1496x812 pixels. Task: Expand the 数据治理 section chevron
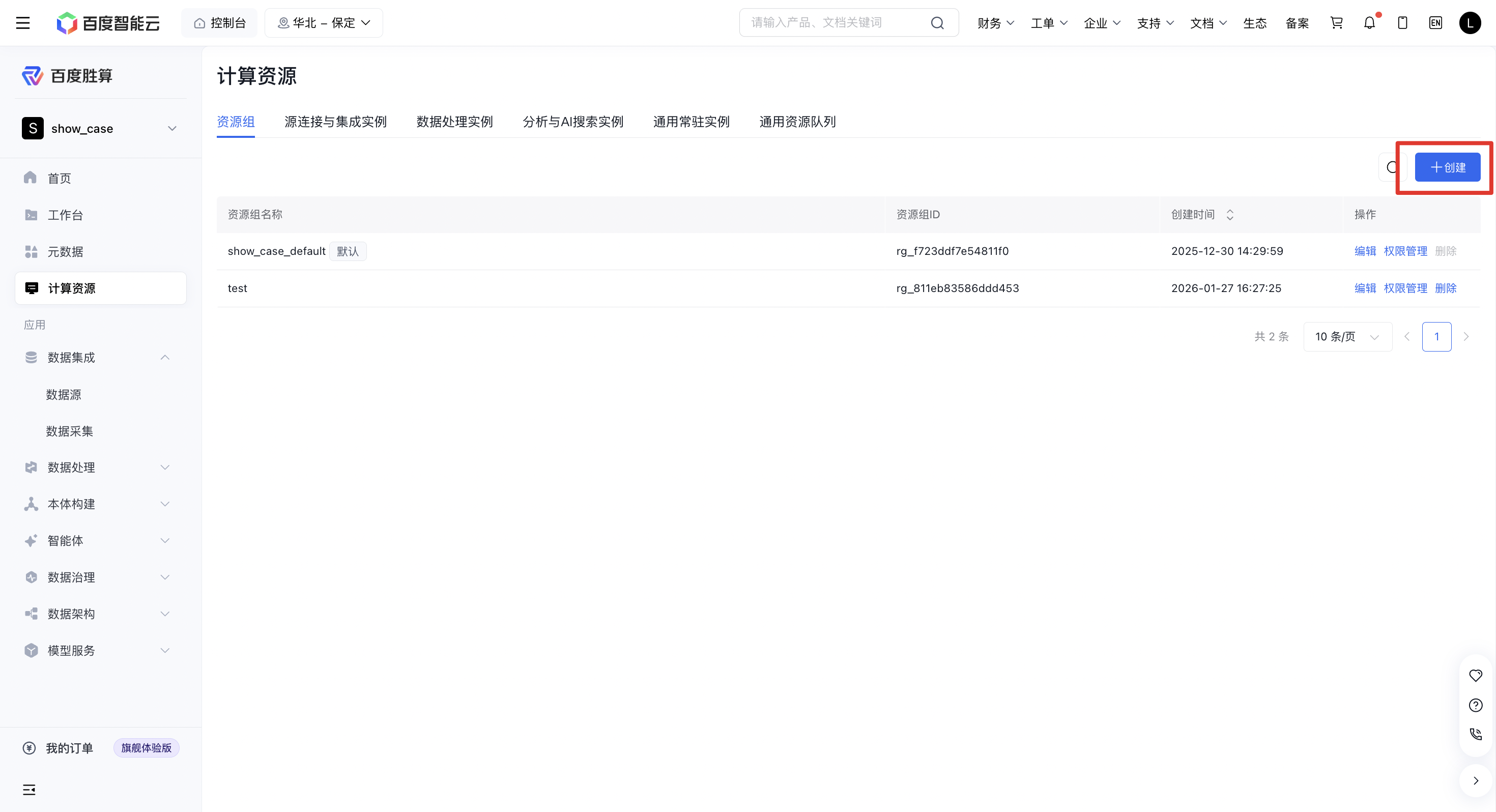(x=165, y=577)
